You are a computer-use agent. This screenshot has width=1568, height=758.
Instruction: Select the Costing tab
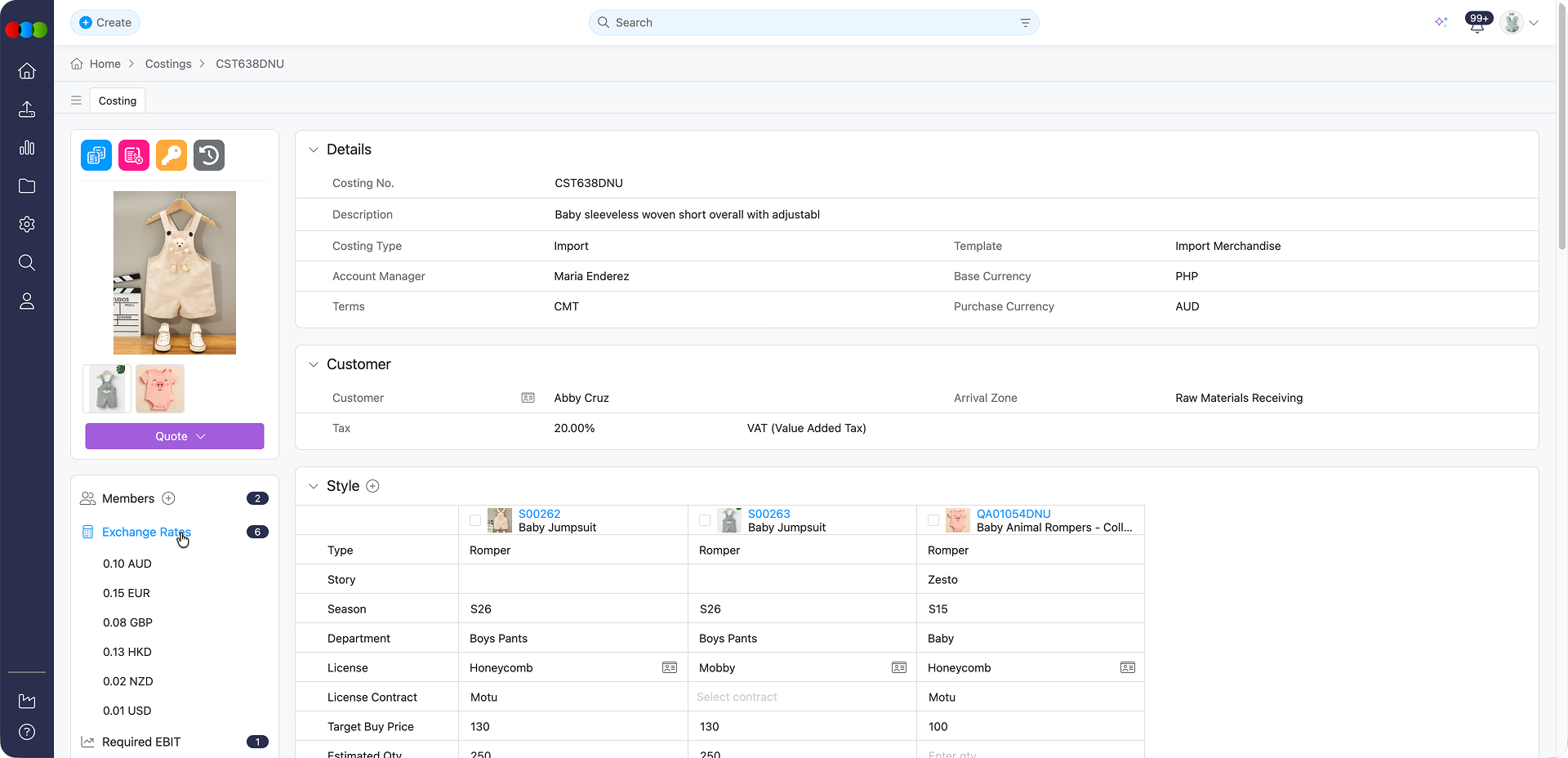click(118, 100)
